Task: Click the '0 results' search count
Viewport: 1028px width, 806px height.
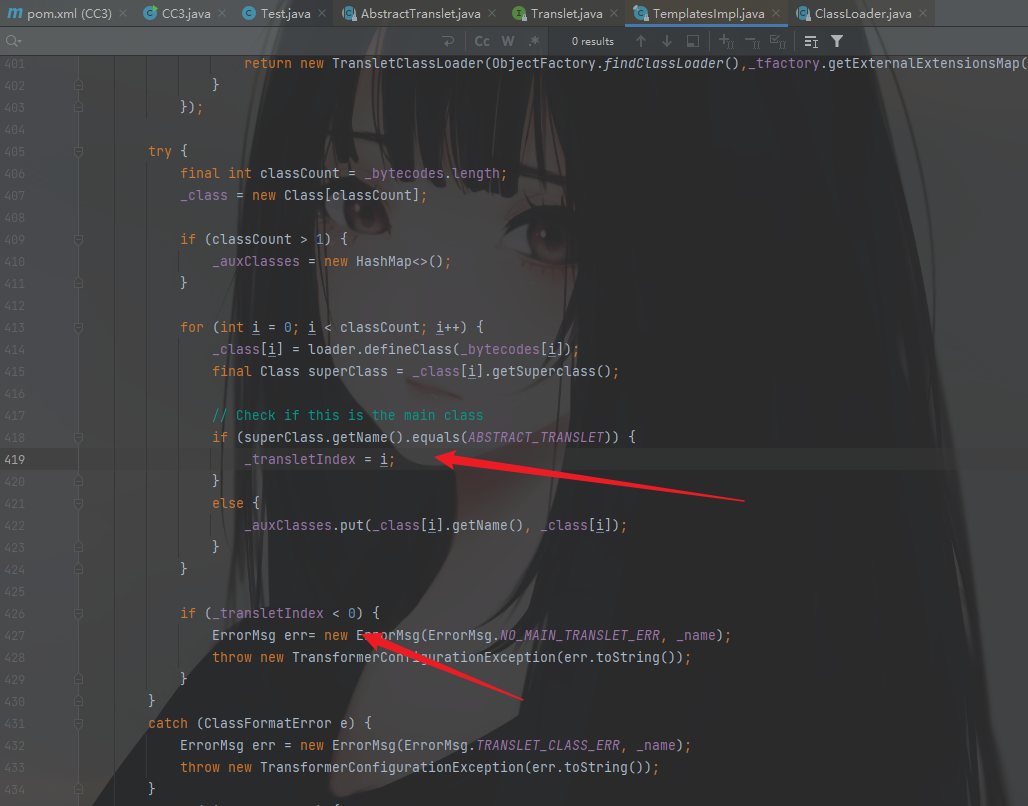Action: [593, 41]
